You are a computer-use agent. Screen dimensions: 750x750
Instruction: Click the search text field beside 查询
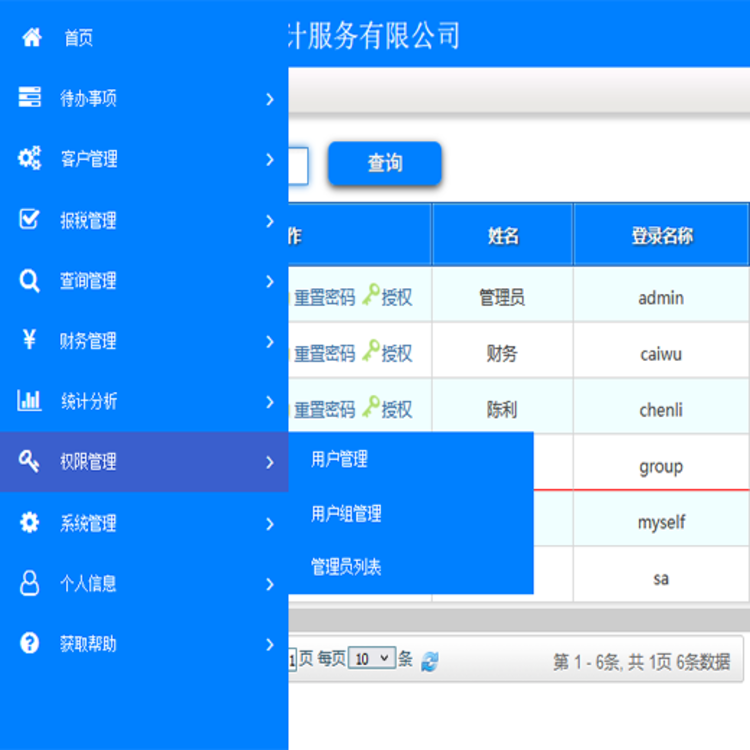tap(298, 165)
